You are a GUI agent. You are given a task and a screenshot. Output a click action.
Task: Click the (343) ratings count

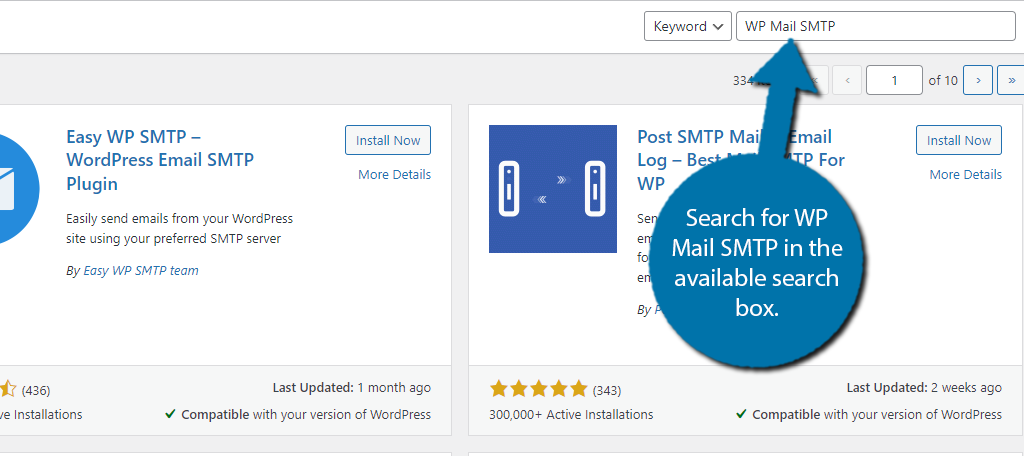(607, 388)
